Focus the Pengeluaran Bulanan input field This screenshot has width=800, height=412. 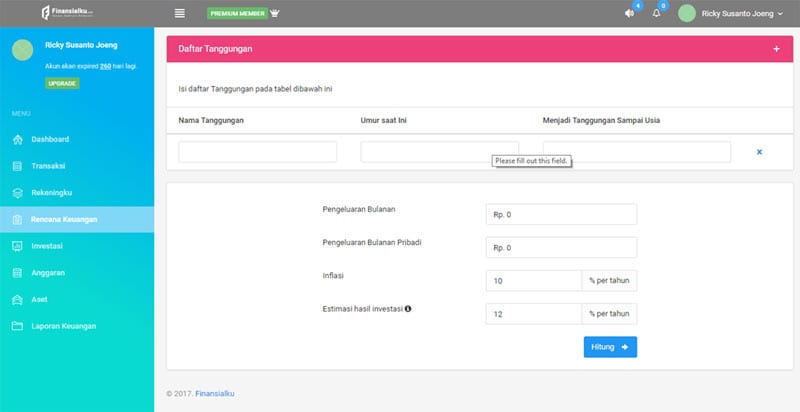click(560, 214)
